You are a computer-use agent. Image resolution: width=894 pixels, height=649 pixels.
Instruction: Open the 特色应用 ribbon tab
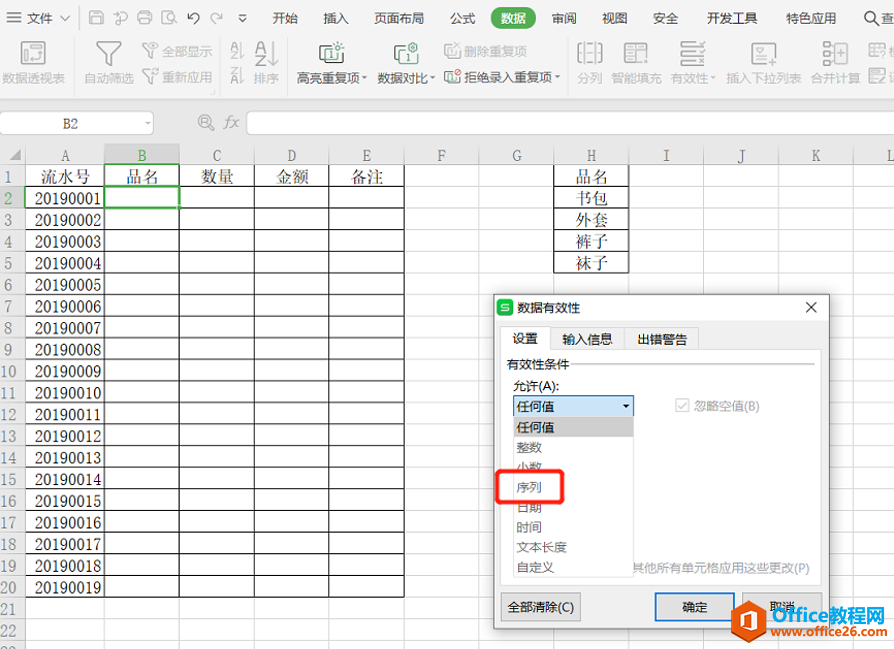[811, 18]
